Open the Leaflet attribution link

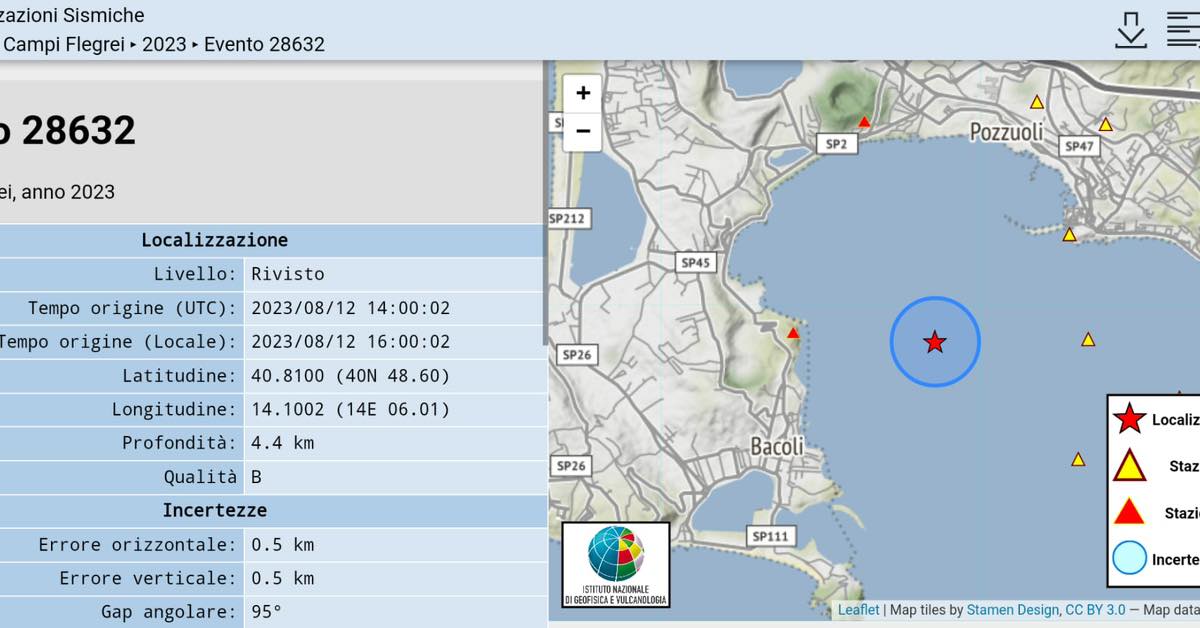pos(858,610)
